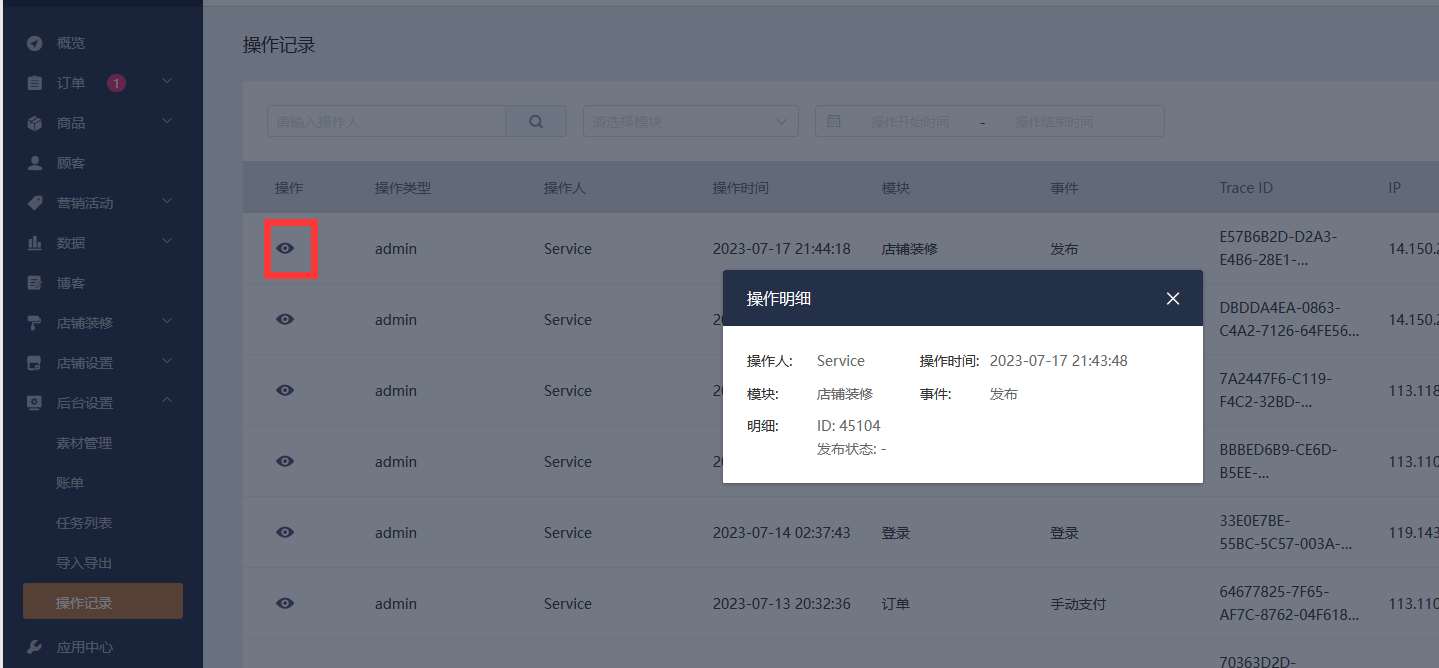View details of row with Trace DBDDA4EA
This screenshot has height=668, width=1439.
[x=285, y=319]
